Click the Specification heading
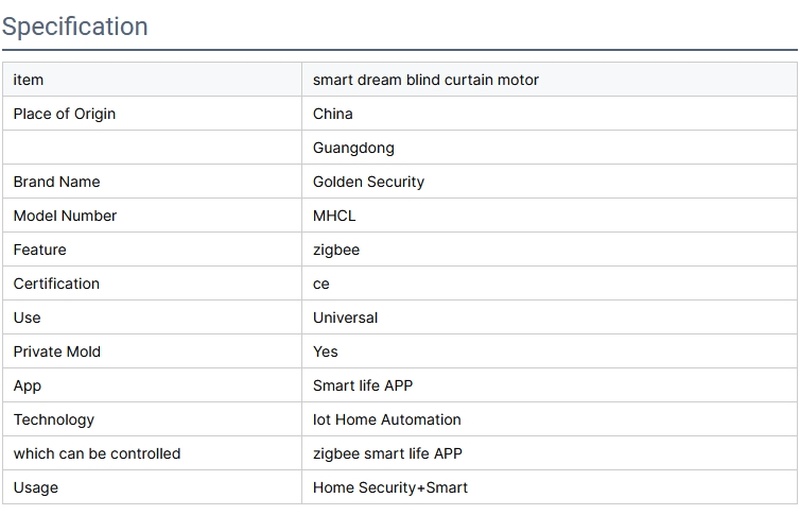The height and width of the screenshot is (515, 800). point(75,26)
